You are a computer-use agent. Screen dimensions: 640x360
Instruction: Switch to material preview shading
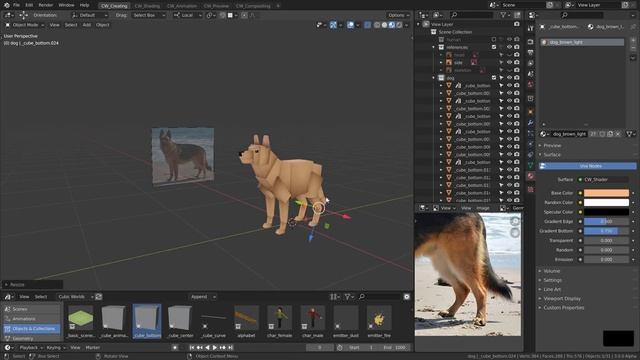pos(391,25)
